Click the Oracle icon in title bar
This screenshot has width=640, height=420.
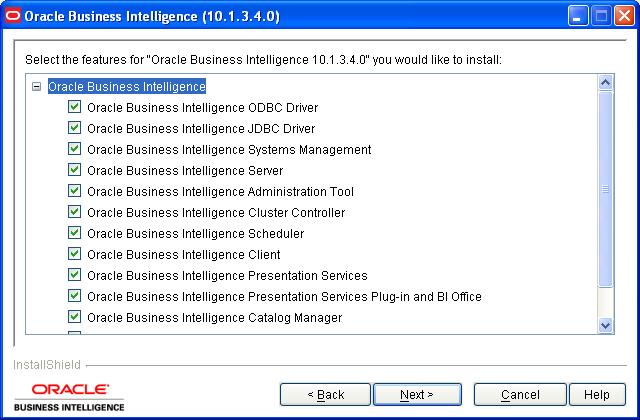13,16
